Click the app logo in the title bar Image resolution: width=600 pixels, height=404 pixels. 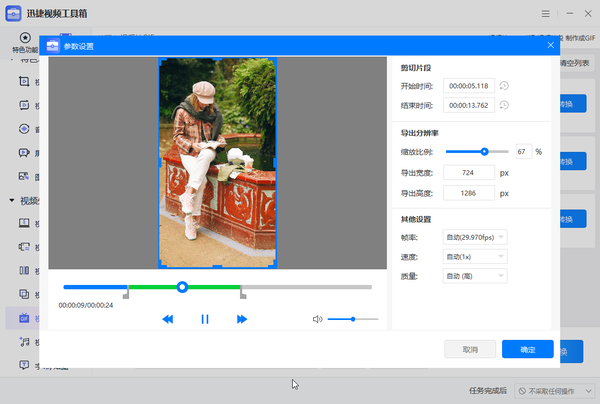point(13,13)
